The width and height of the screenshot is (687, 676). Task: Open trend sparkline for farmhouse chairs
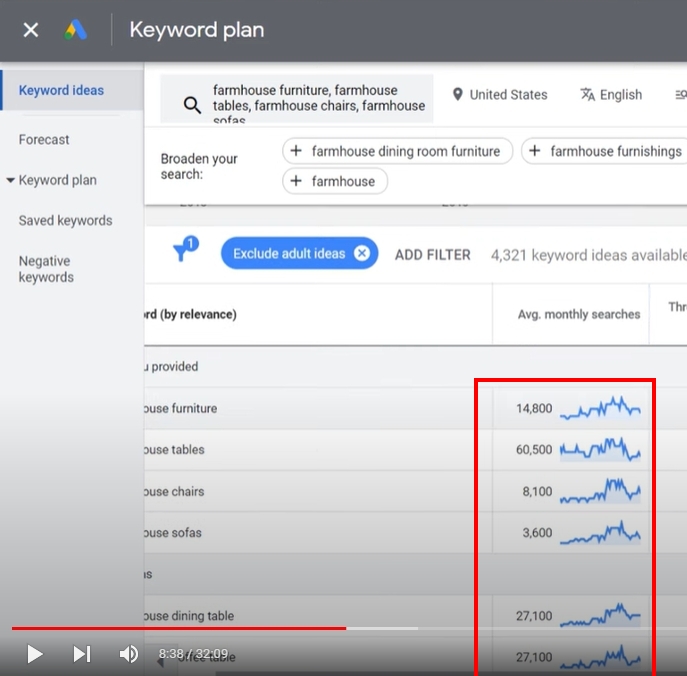point(600,491)
